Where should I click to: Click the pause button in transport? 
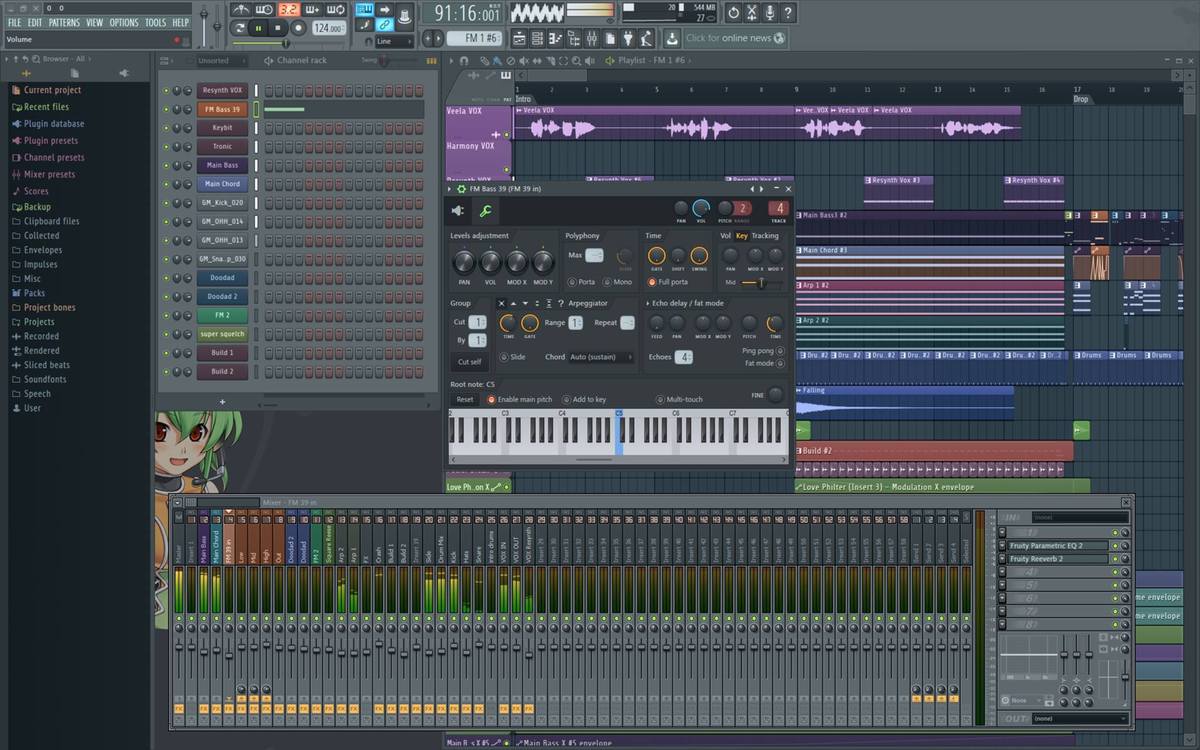tap(259, 29)
